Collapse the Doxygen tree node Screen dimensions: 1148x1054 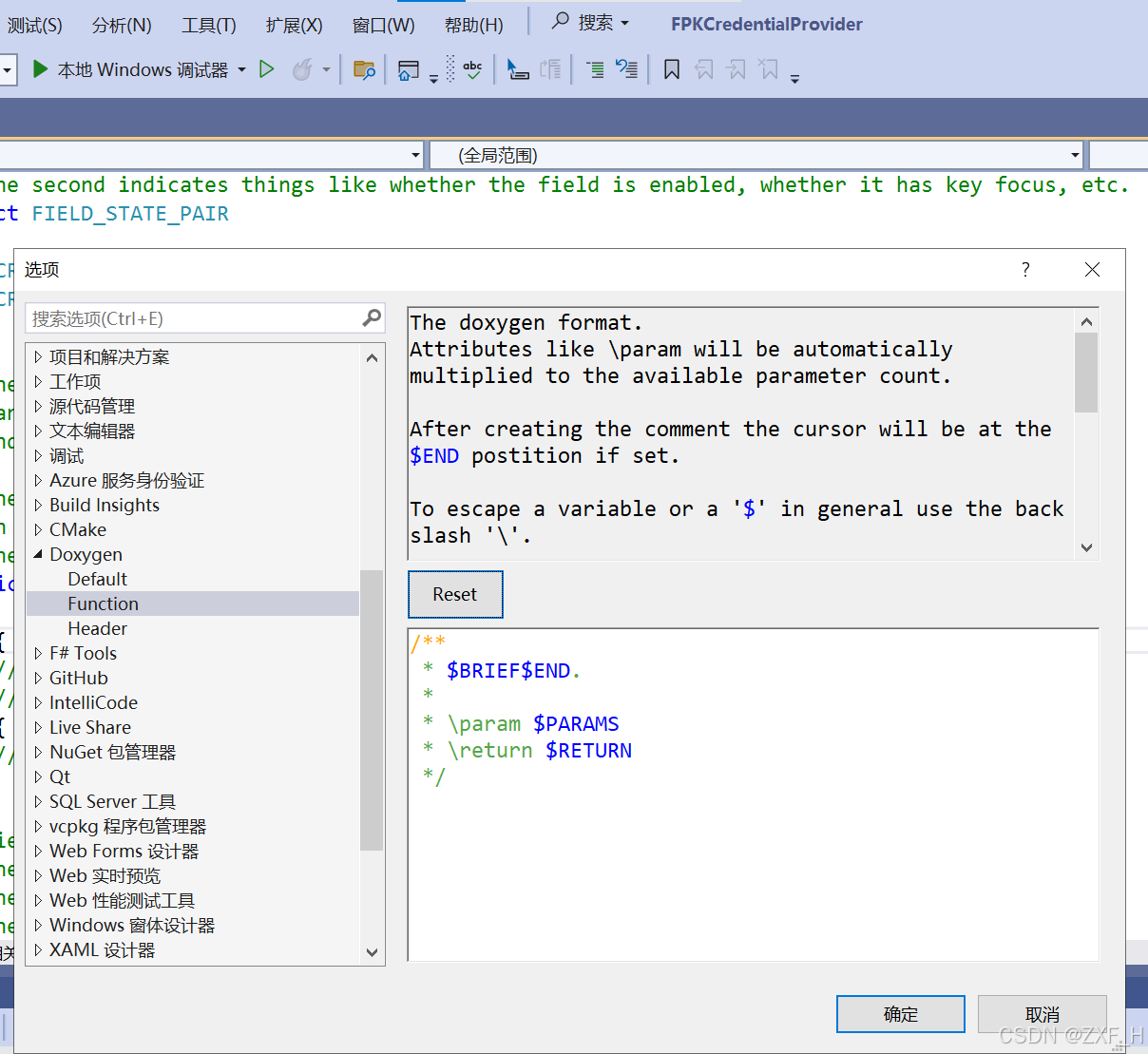click(38, 555)
